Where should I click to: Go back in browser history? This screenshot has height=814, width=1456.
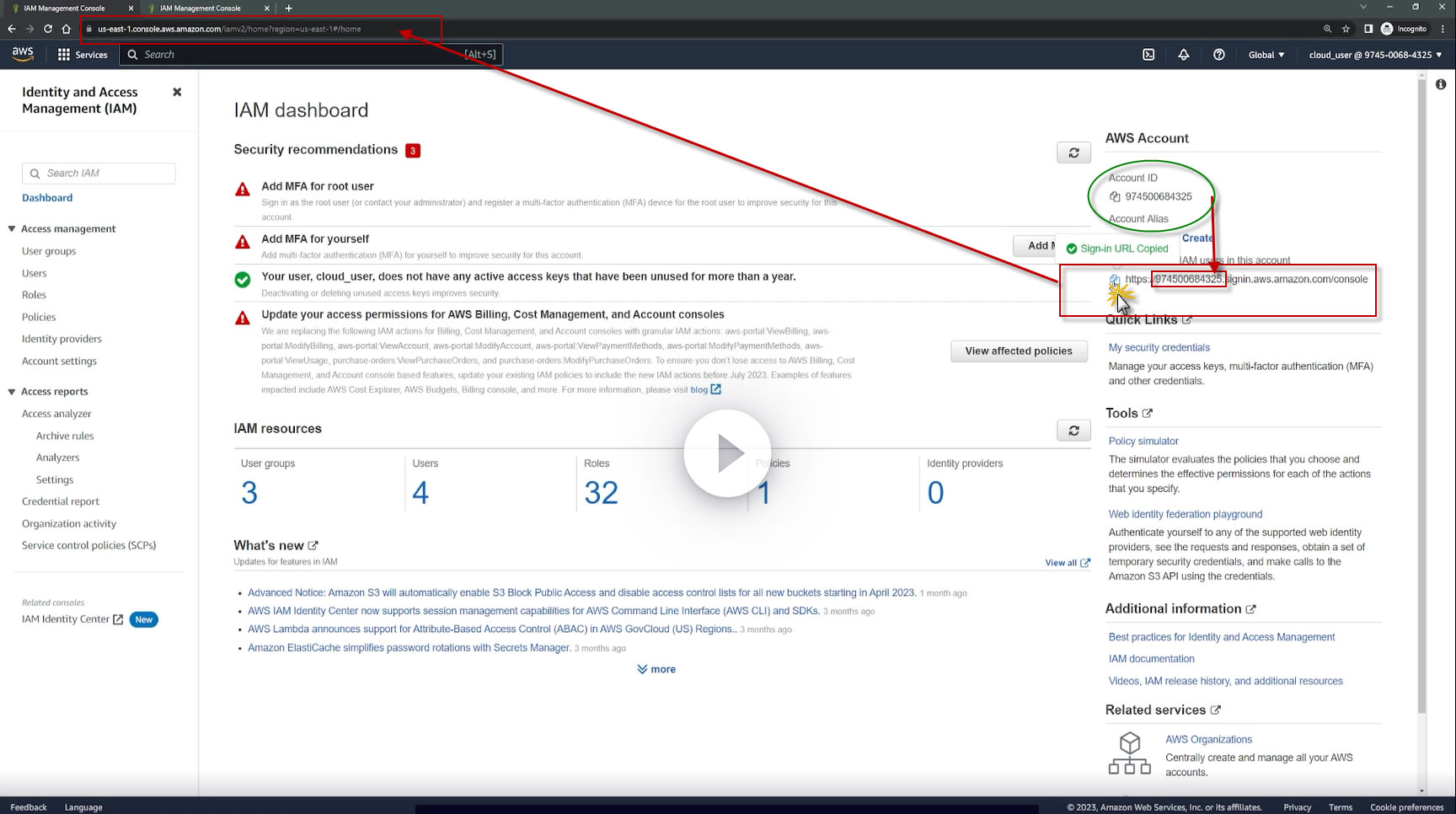(x=12, y=29)
